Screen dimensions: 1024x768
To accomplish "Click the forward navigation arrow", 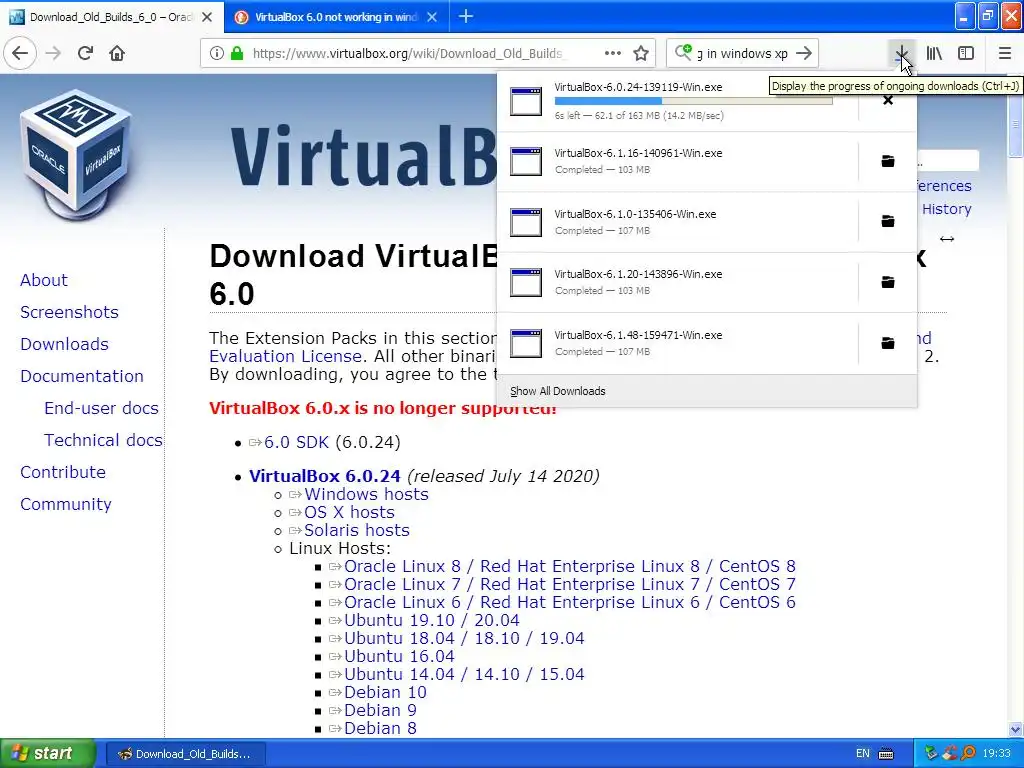I will point(53,53).
